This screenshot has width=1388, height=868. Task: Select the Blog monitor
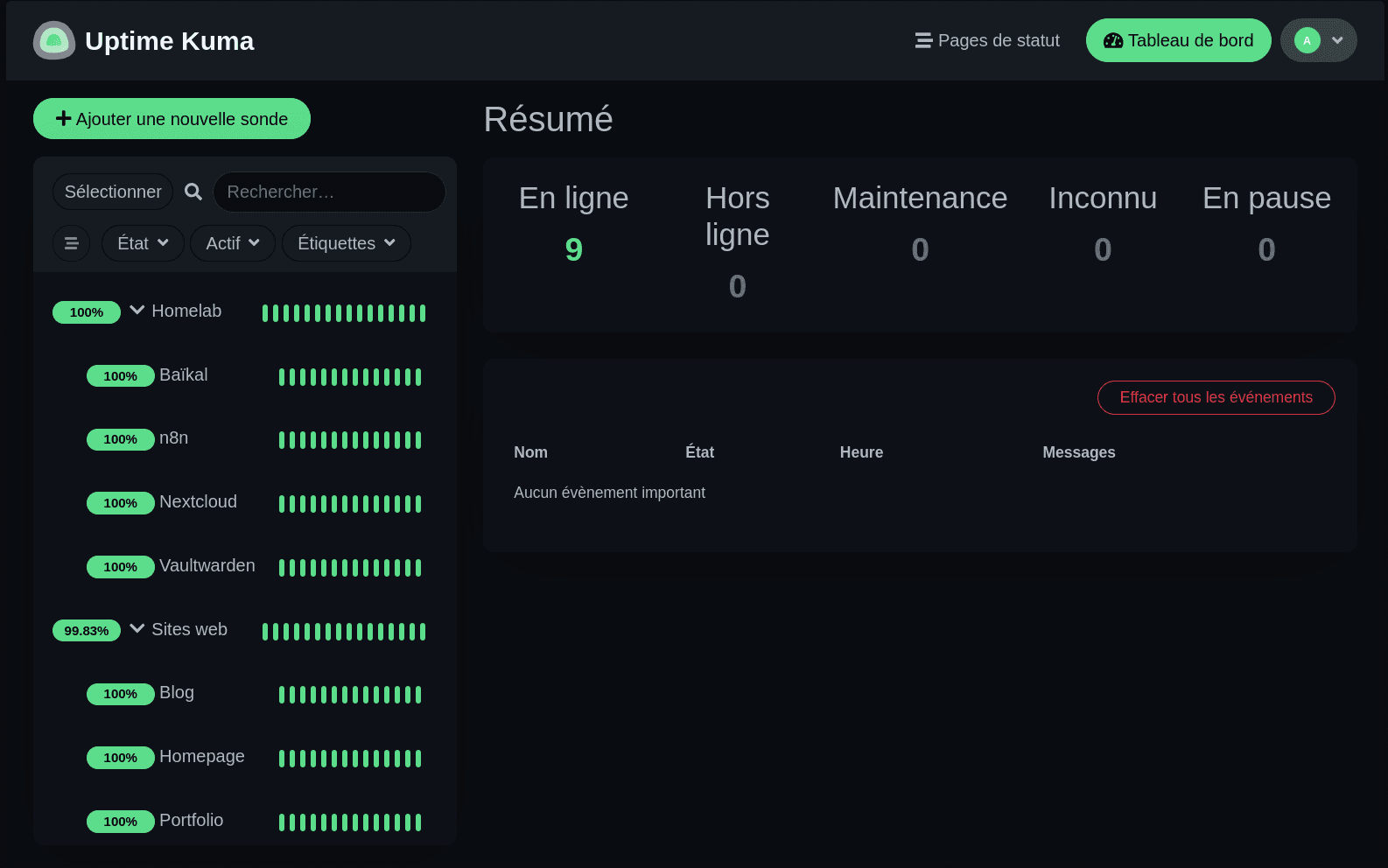(245, 694)
